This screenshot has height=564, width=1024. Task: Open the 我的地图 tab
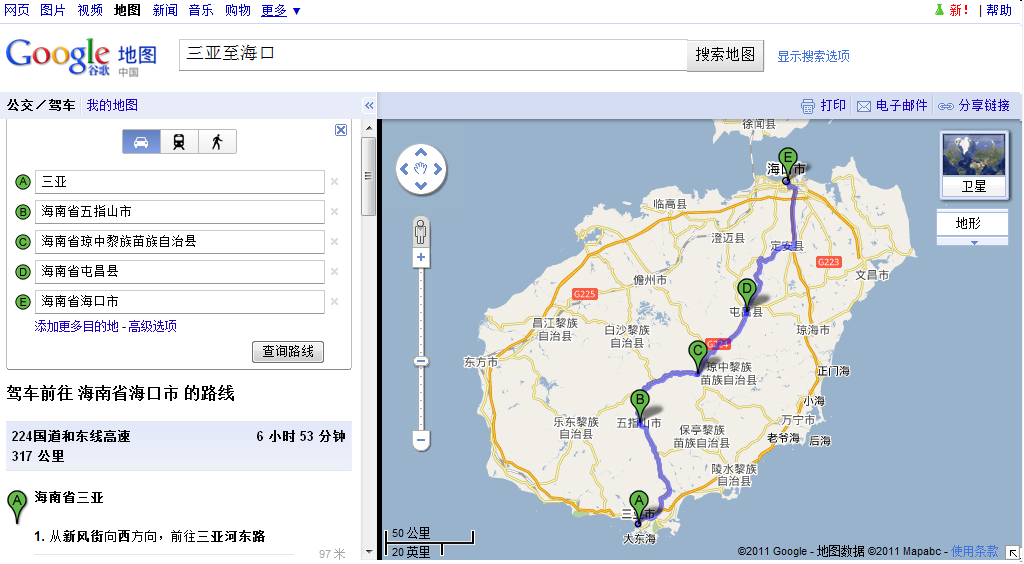(112, 105)
